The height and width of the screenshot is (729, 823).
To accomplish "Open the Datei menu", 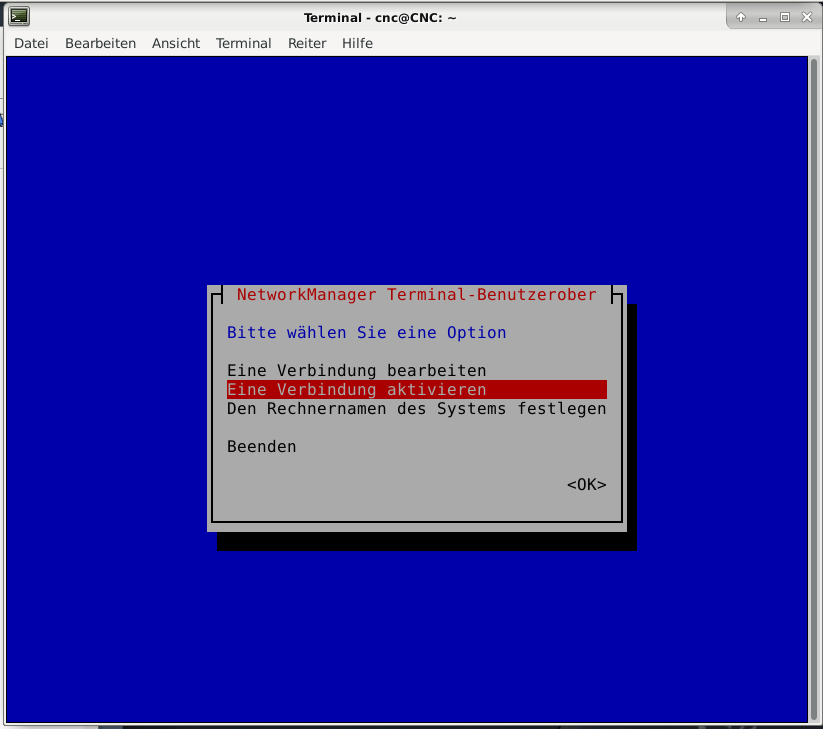I will (x=31, y=43).
